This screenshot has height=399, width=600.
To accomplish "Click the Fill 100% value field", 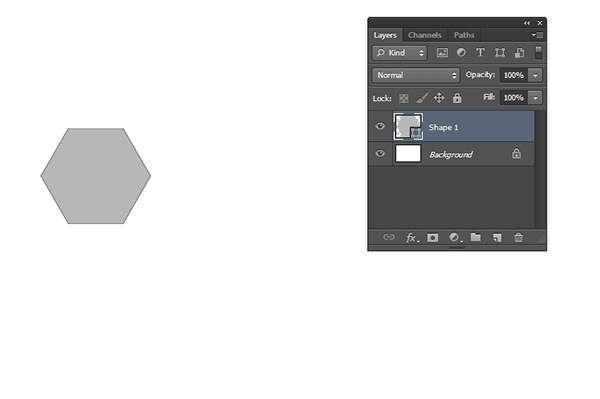I will 514,98.
